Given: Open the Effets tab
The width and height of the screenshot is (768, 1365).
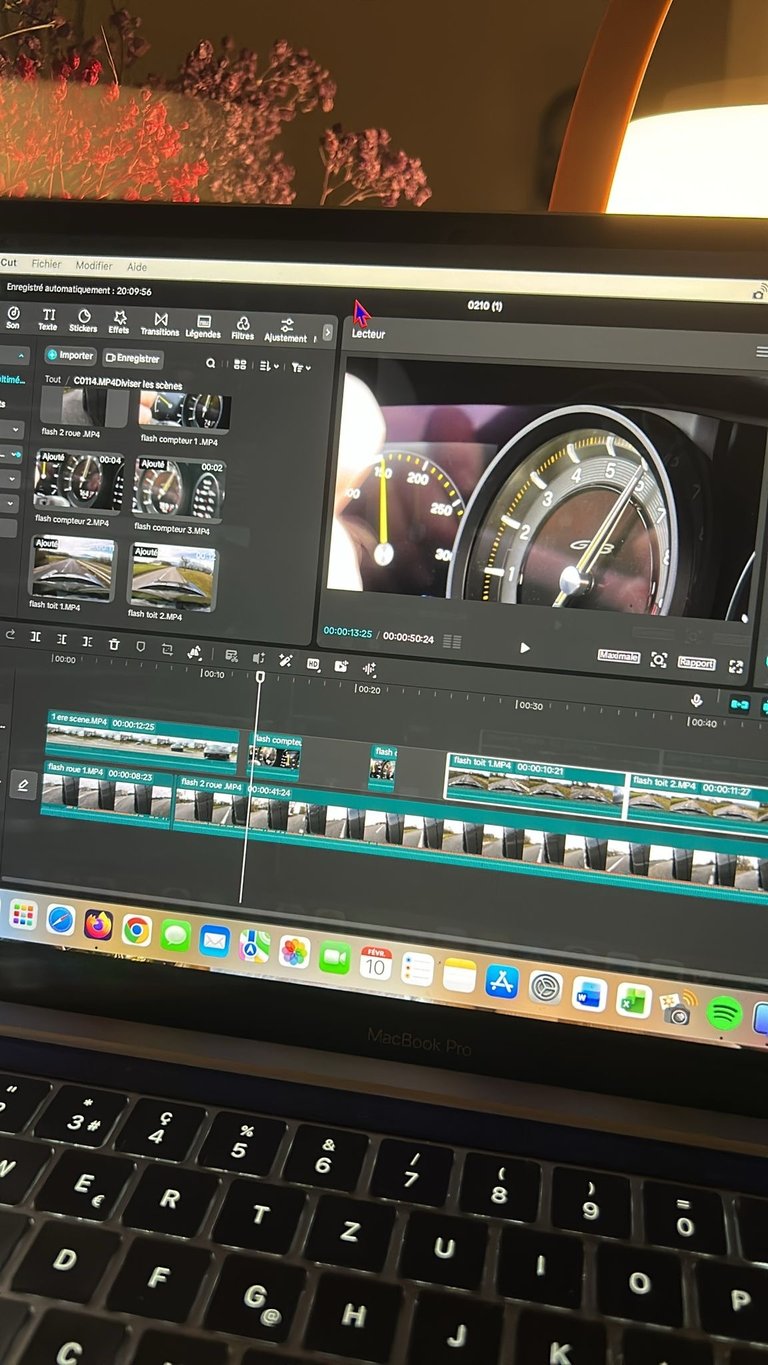Looking at the screenshot, I should 119,322.
